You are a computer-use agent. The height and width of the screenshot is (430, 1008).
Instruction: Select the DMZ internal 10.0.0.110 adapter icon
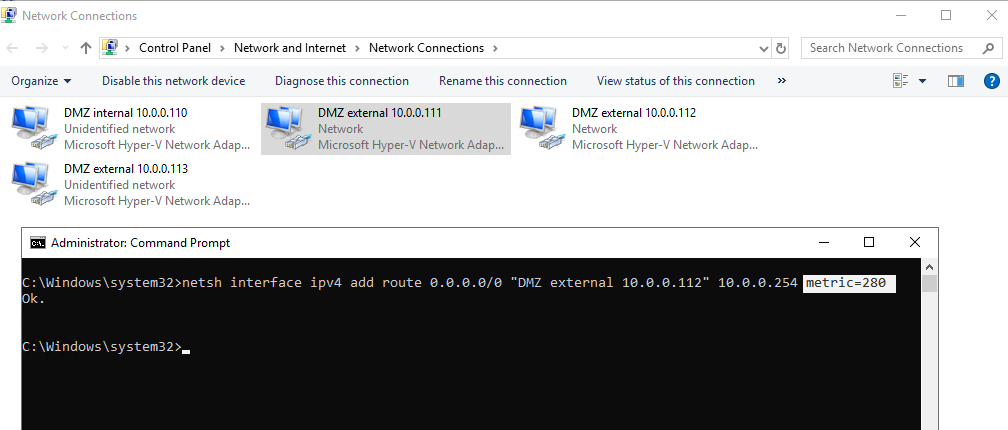coord(34,130)
